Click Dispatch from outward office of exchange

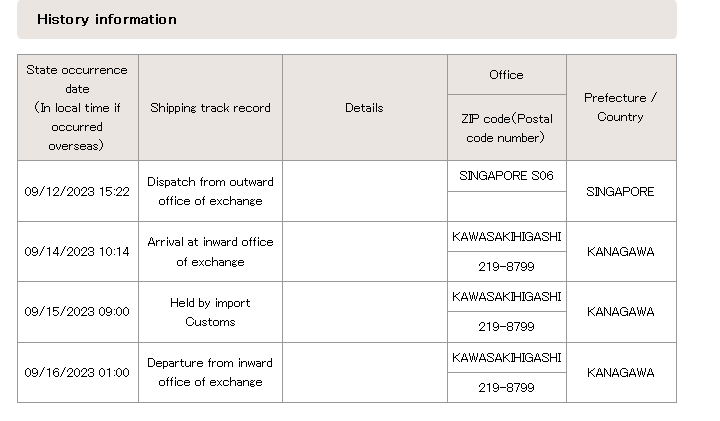pyautogui.click(x=210, y=191)
